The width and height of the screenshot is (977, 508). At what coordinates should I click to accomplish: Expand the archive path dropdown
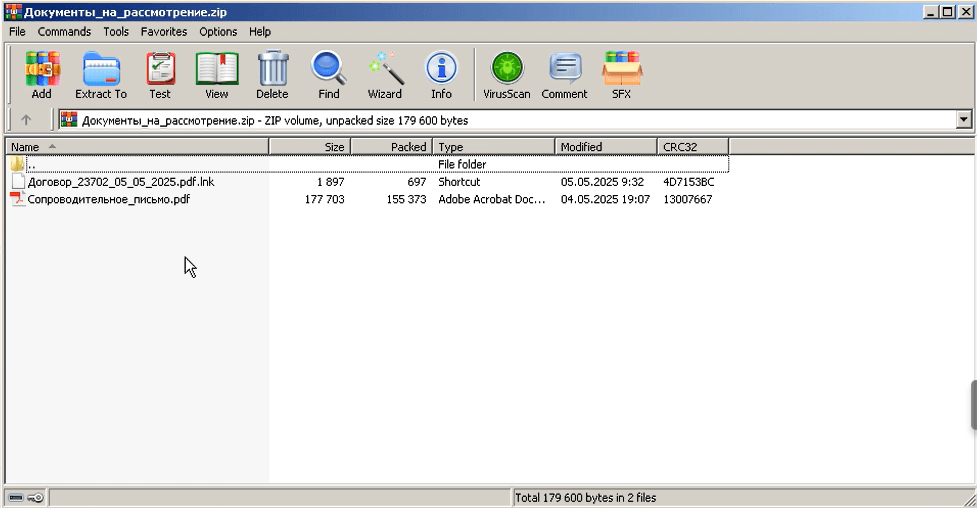click(x=964, y=120)
